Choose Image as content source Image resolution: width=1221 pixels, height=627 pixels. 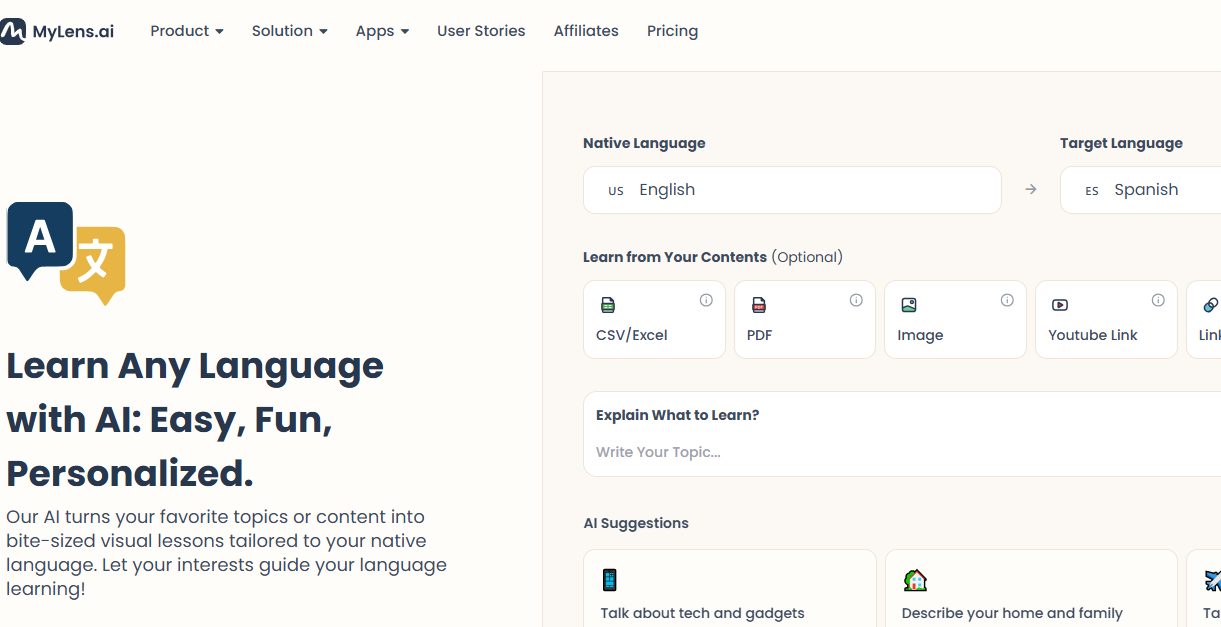click(x=955, y=319)
